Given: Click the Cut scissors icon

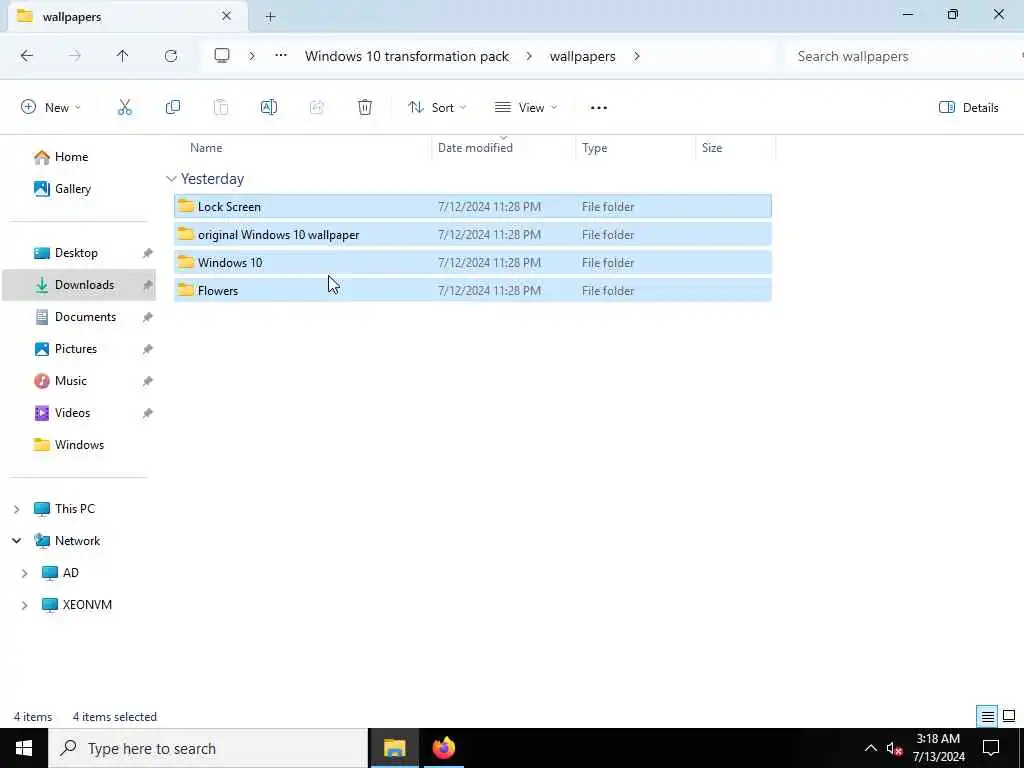Looking at the screenshot, I should point(125,108).
